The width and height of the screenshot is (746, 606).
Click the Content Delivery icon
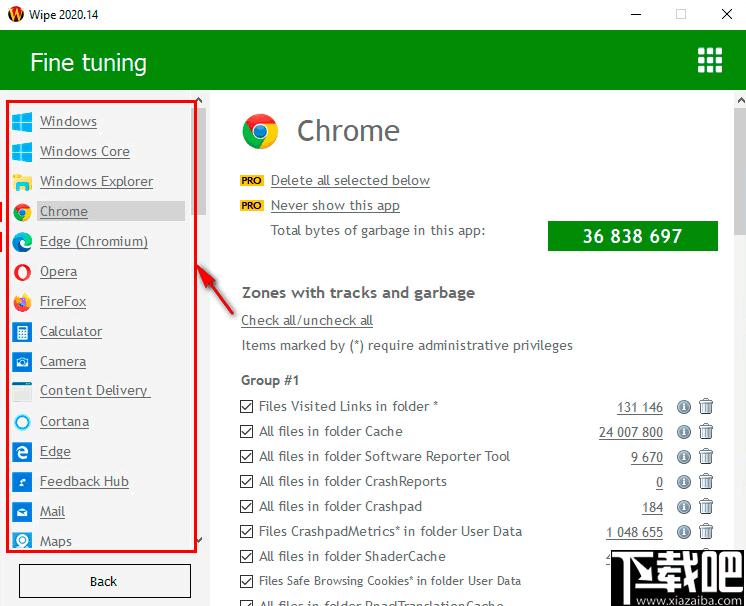22,391
